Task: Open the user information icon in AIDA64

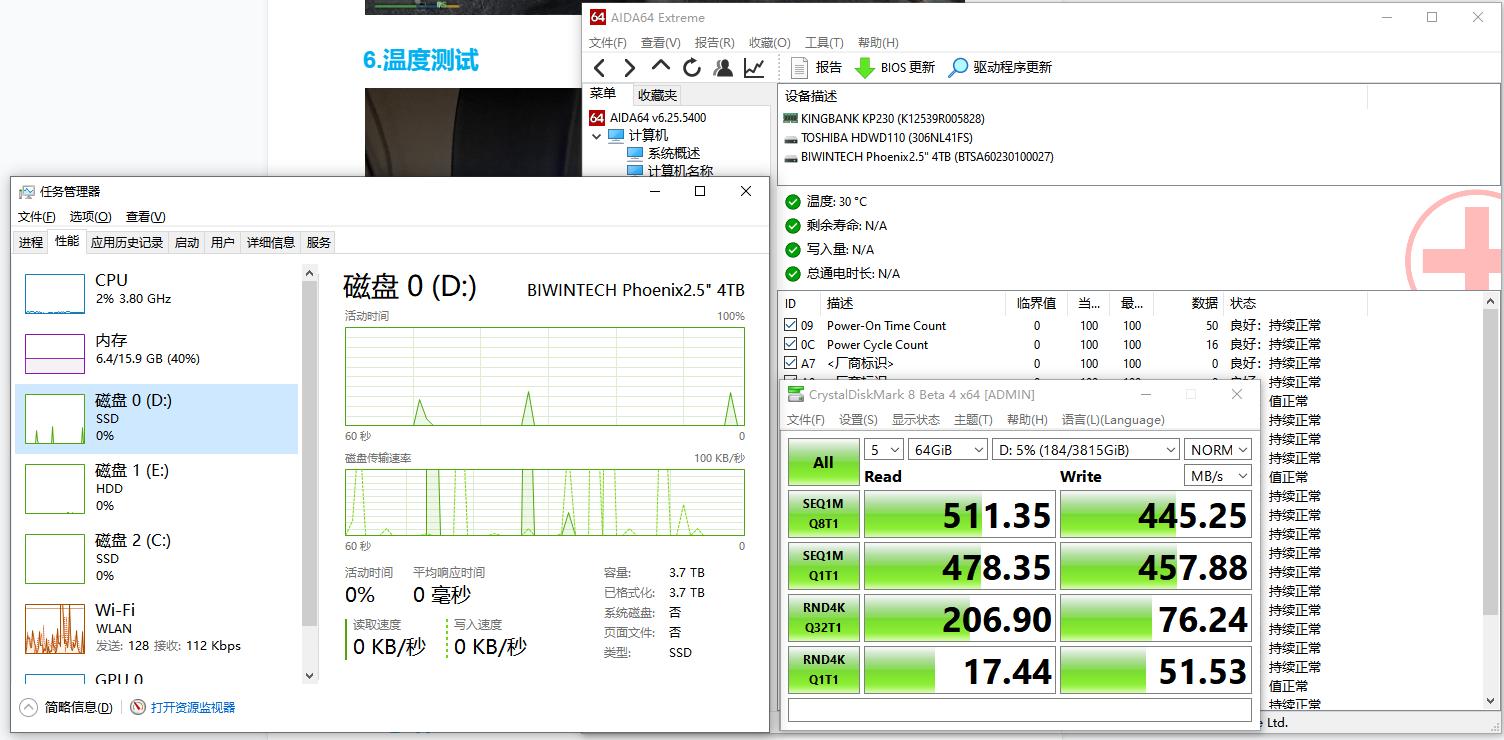Action: [x=722, y=67]
